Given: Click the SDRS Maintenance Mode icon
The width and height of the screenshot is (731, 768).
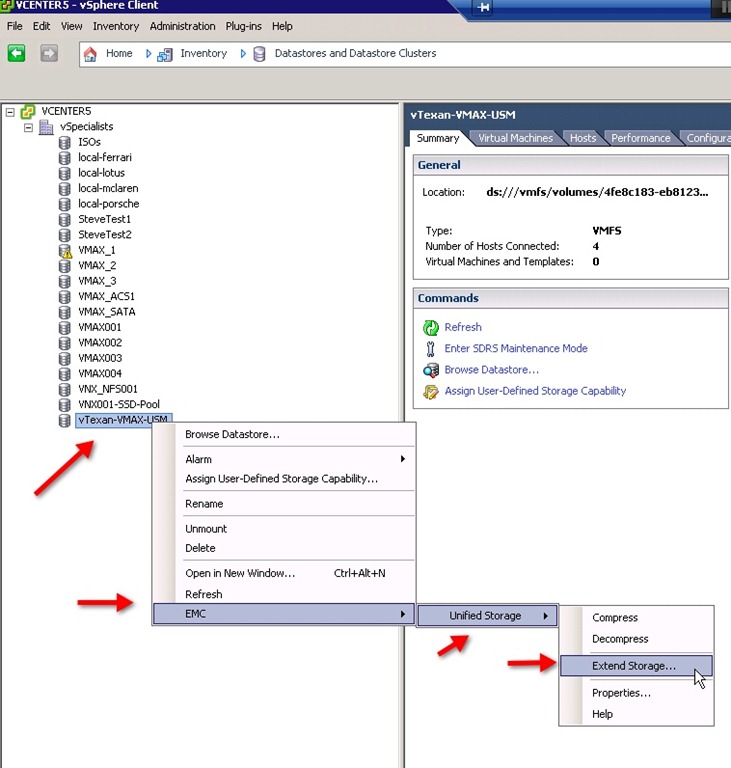Looking at the screenshot, I should coord(431,349).
